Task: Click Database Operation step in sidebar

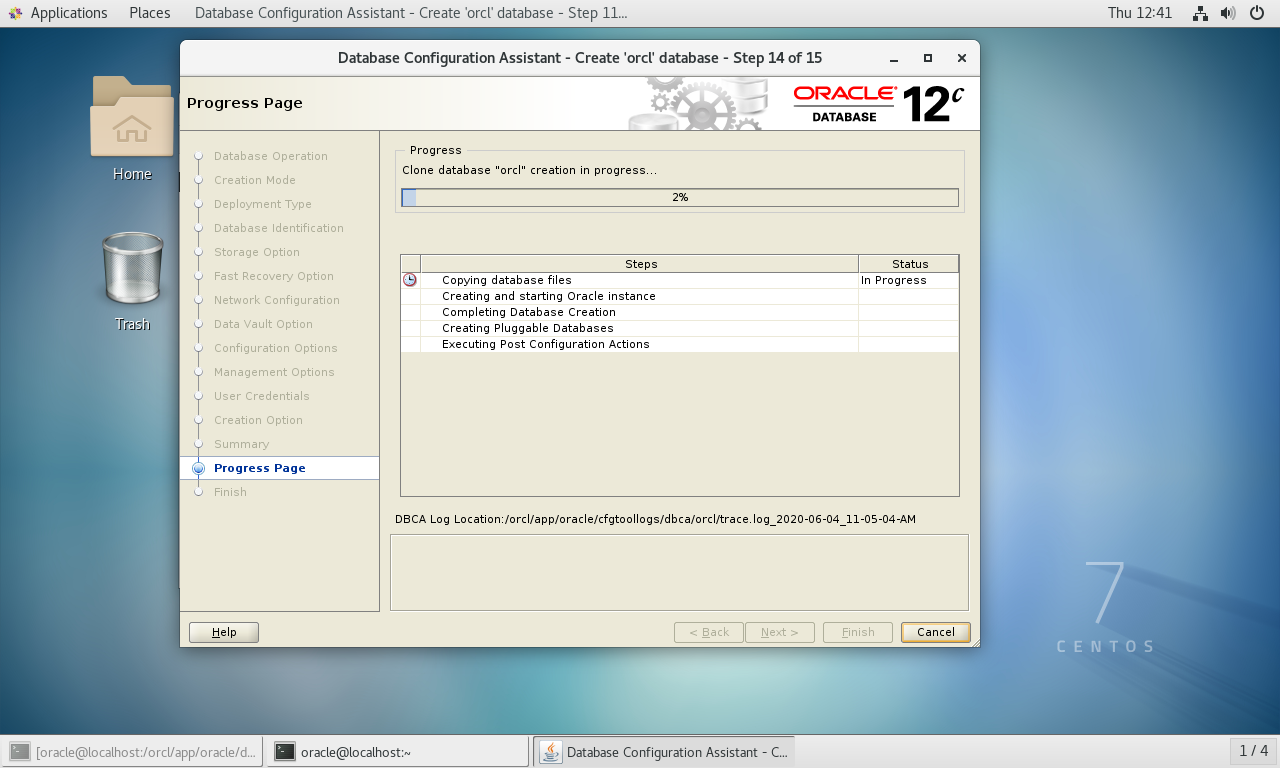Action: 271,156
